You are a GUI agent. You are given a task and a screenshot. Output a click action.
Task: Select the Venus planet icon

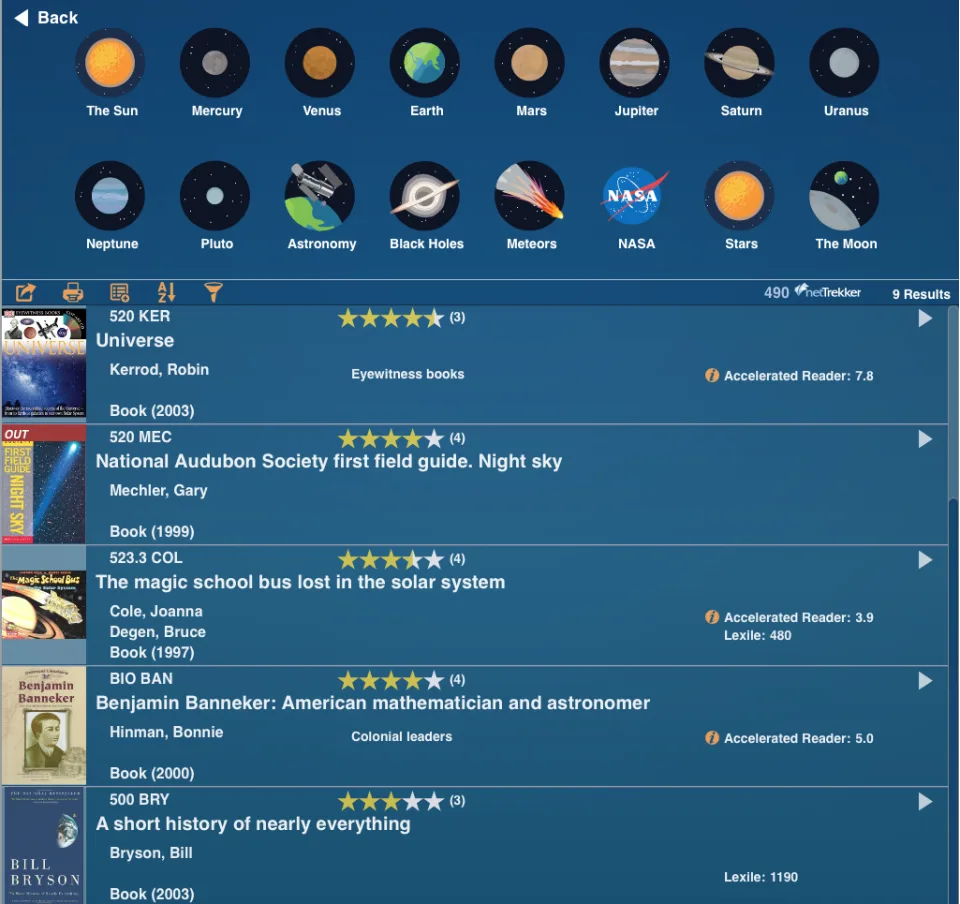point(320,62)
